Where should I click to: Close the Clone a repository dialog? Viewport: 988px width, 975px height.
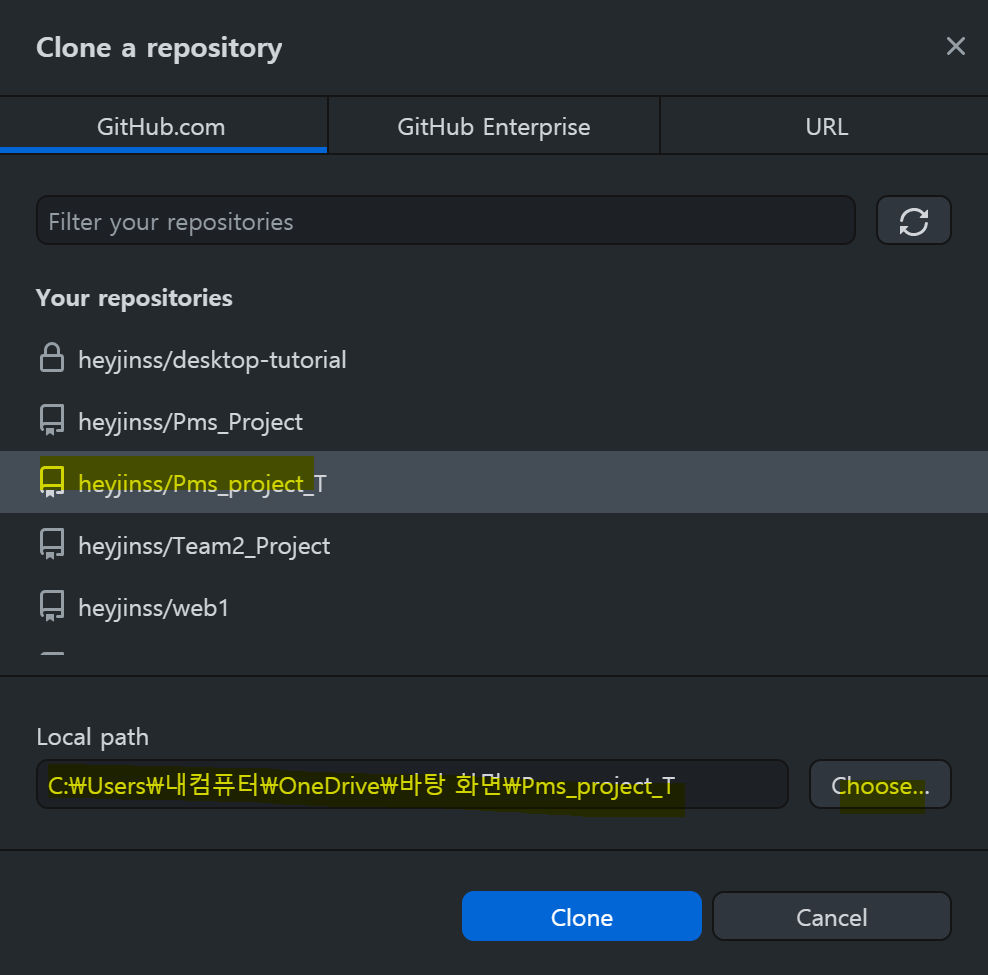coord(955,46)
